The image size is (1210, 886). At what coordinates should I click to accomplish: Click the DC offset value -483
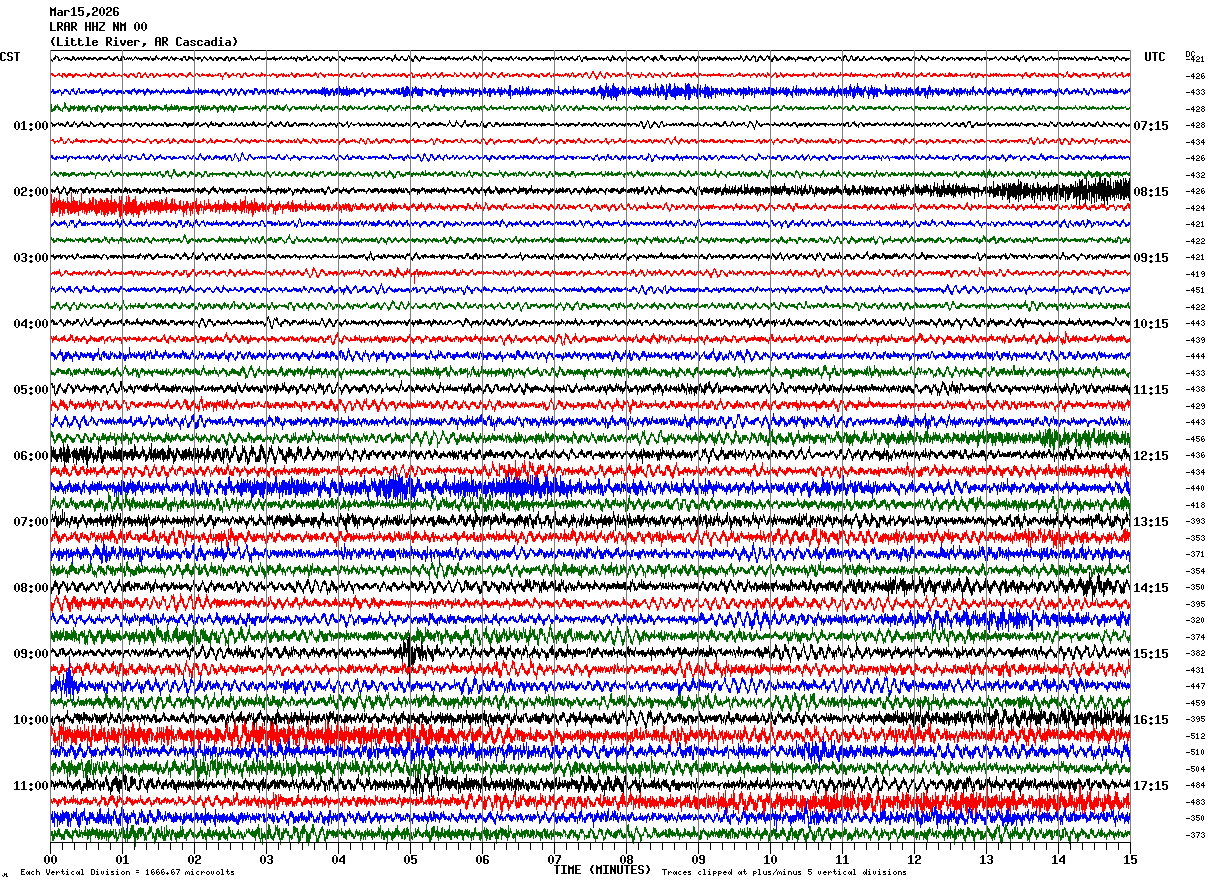1196,802
